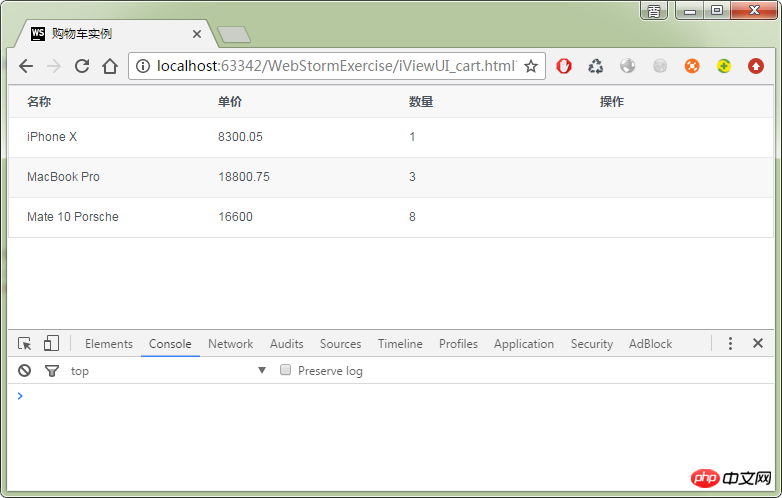This screenshot has width=782, height=498.
Task: Close the DevTools panel
Action: 758,343
